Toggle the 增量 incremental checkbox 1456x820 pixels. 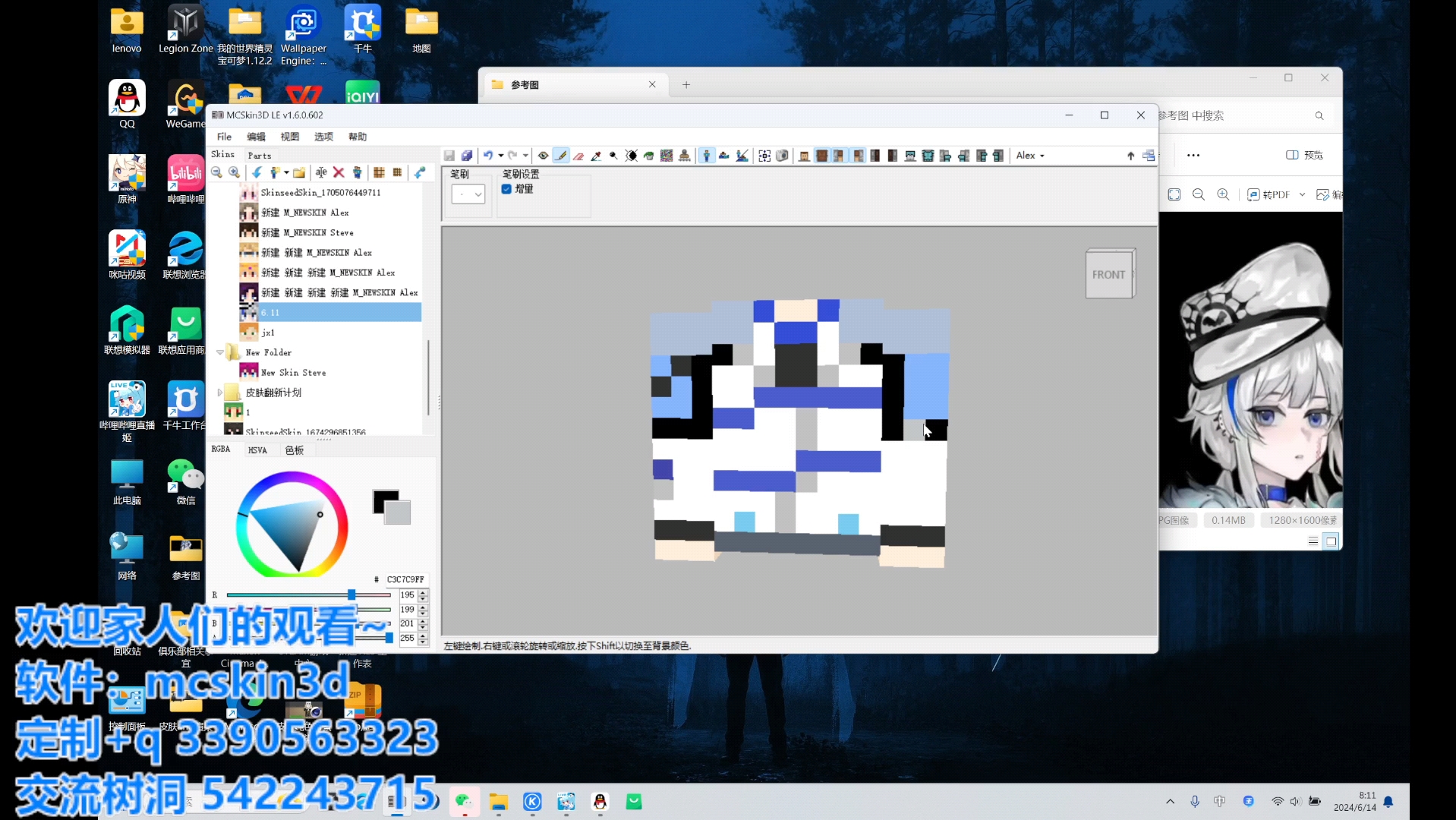(x=506, y=189)
